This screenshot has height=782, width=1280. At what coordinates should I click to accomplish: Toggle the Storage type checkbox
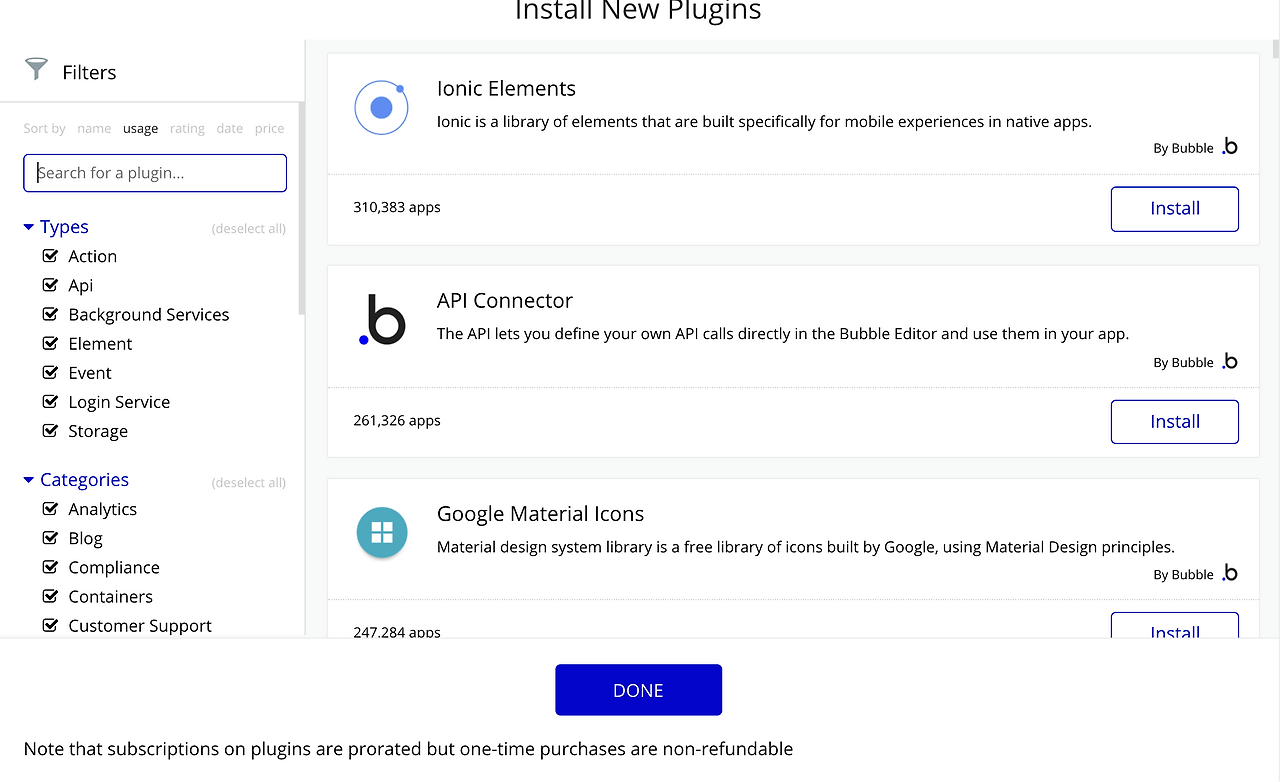point(50,431)
